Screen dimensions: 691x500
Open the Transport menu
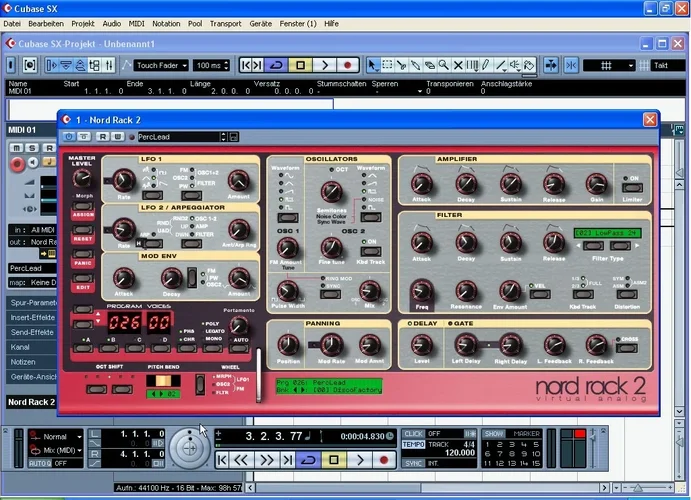(x=225, y=23)
